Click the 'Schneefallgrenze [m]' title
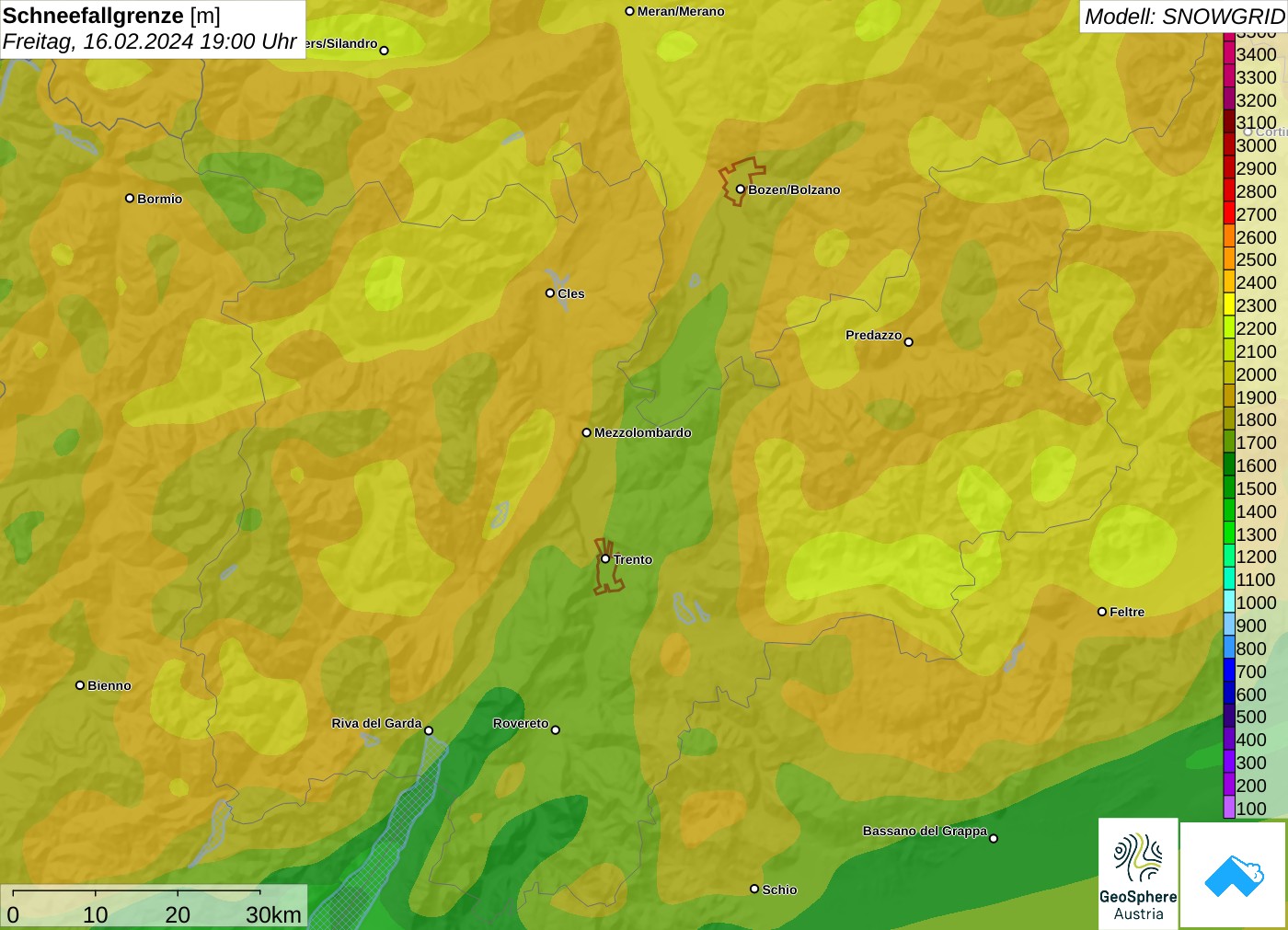Image resolution: width=1288 pixels, height=930 pixels. [x=111, y=16]
